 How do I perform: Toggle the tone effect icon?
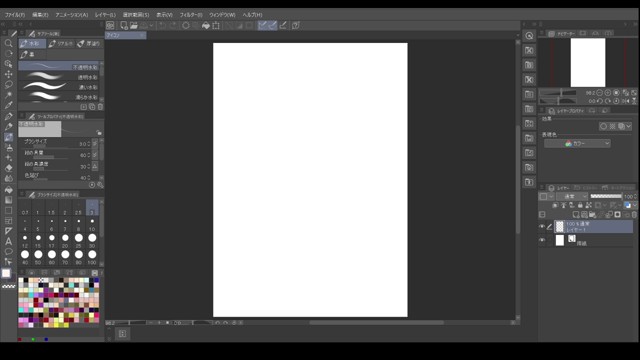612,127
